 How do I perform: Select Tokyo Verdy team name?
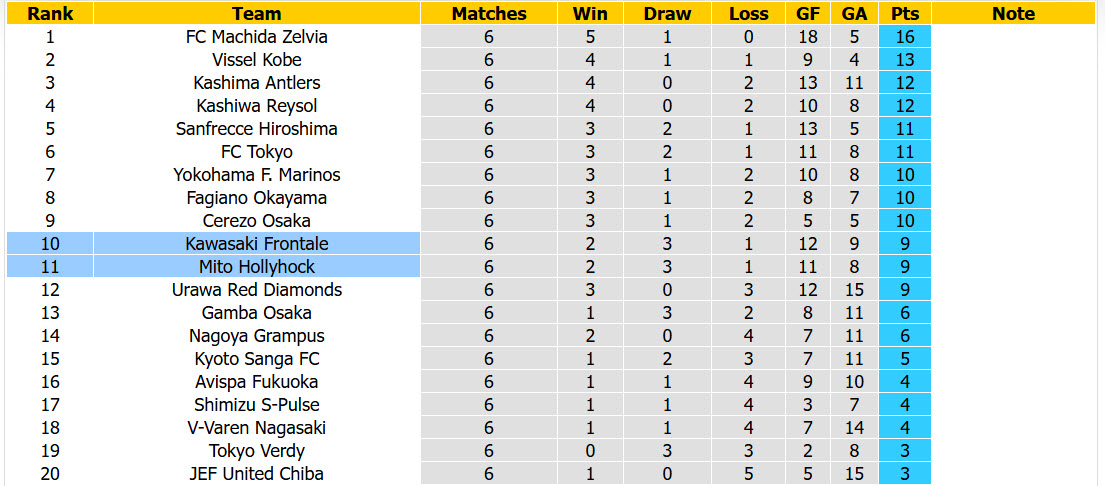tap(257, 451)
